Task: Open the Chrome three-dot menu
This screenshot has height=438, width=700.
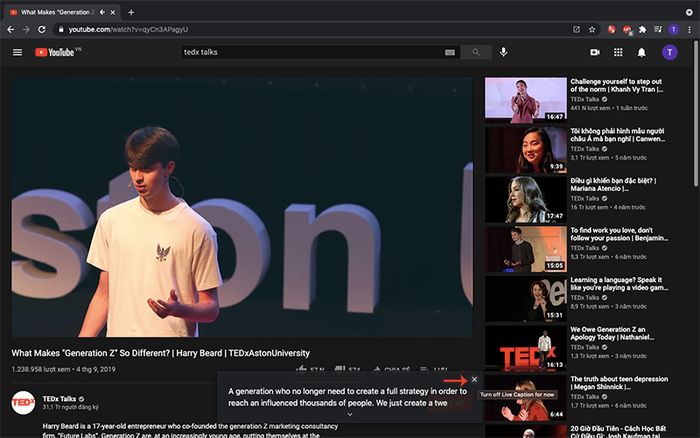Action: click(x=689, y=29)
